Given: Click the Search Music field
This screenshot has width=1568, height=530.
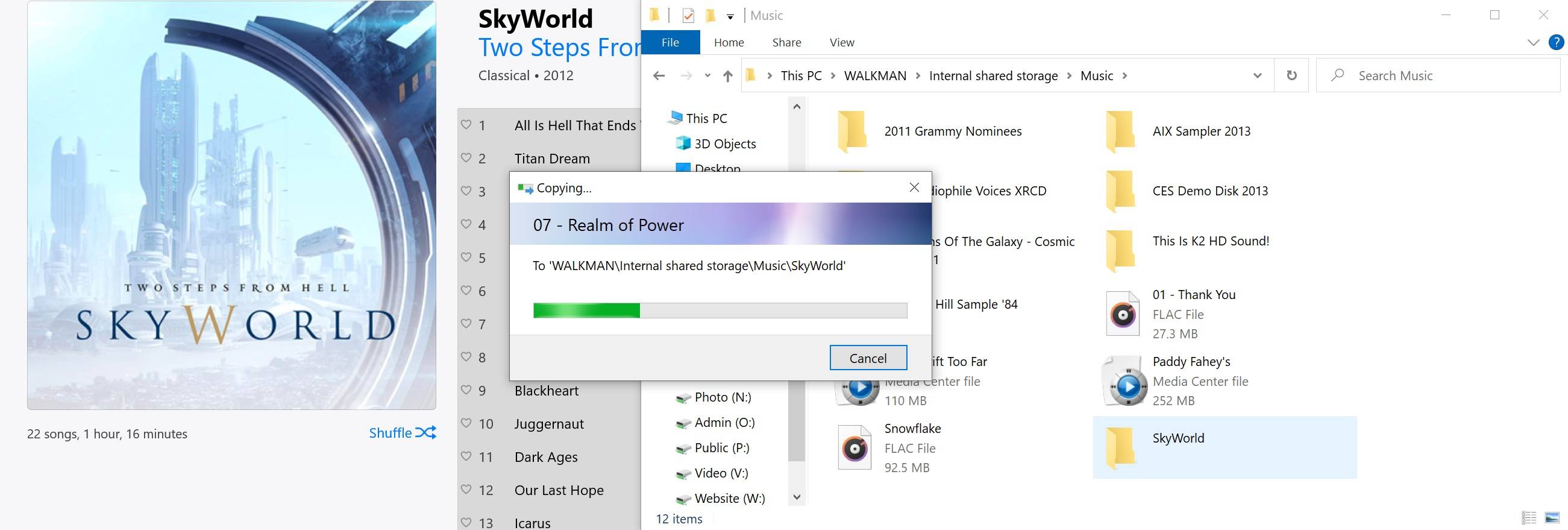Looking at the screenshot, I should coord(1438,75).
